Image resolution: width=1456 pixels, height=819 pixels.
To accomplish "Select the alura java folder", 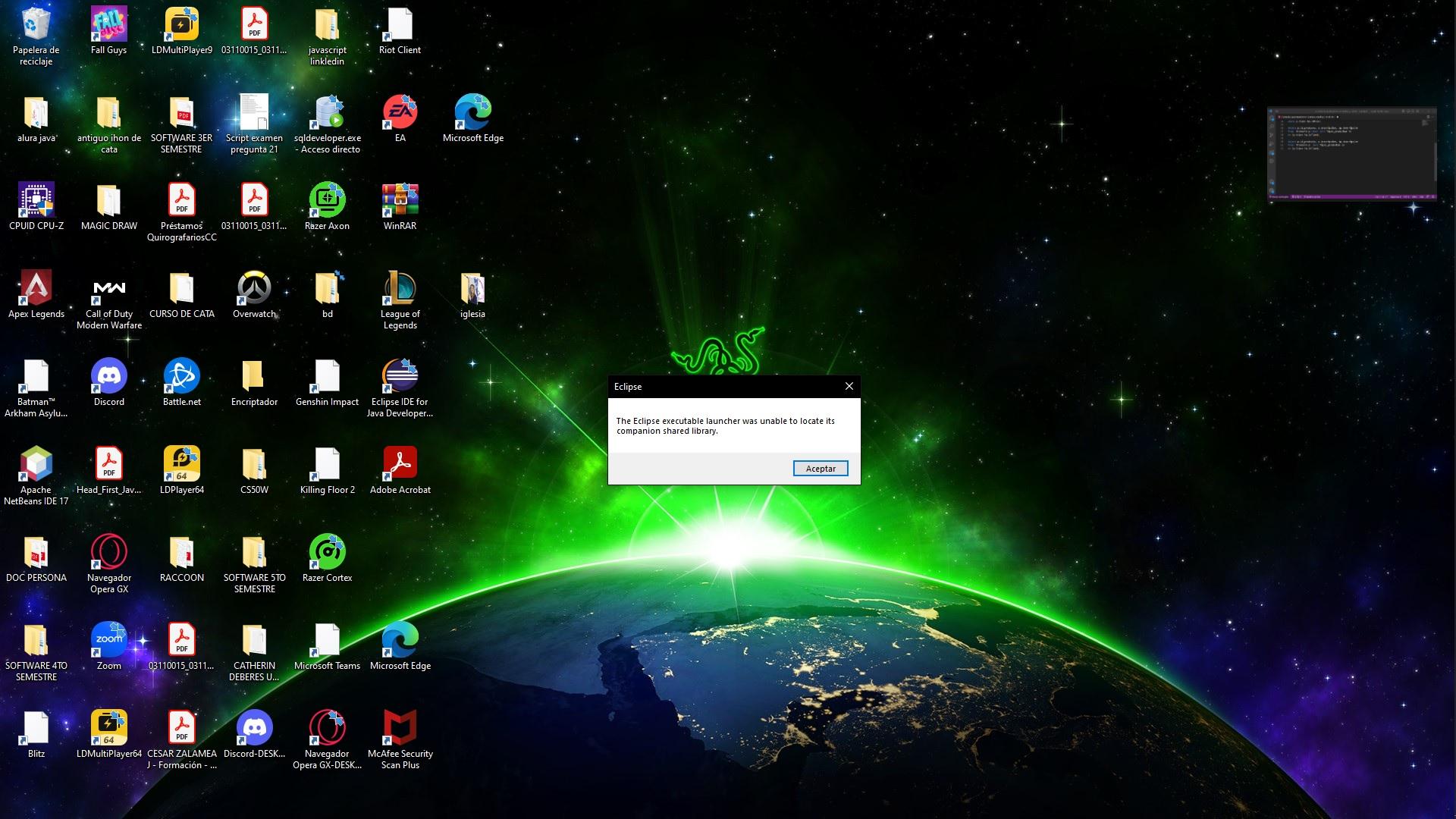I will pos(36,118).
